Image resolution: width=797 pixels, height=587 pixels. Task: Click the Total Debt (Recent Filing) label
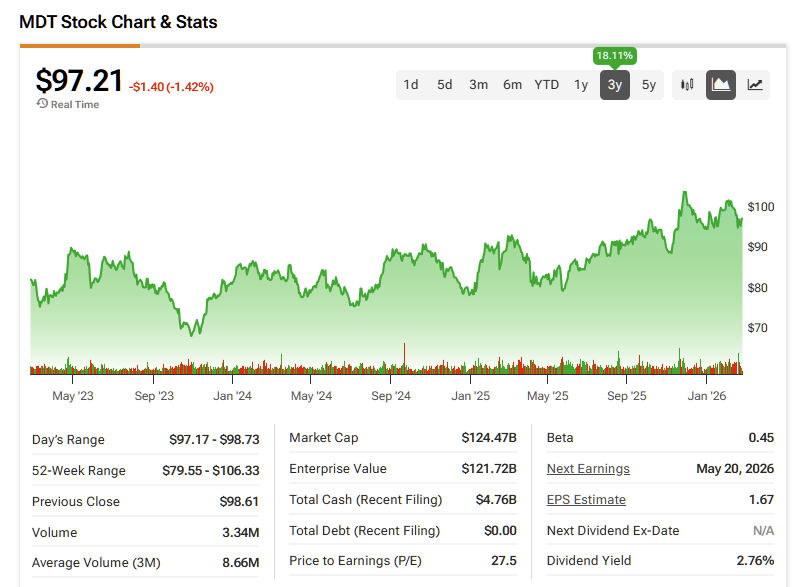[364, 531]
